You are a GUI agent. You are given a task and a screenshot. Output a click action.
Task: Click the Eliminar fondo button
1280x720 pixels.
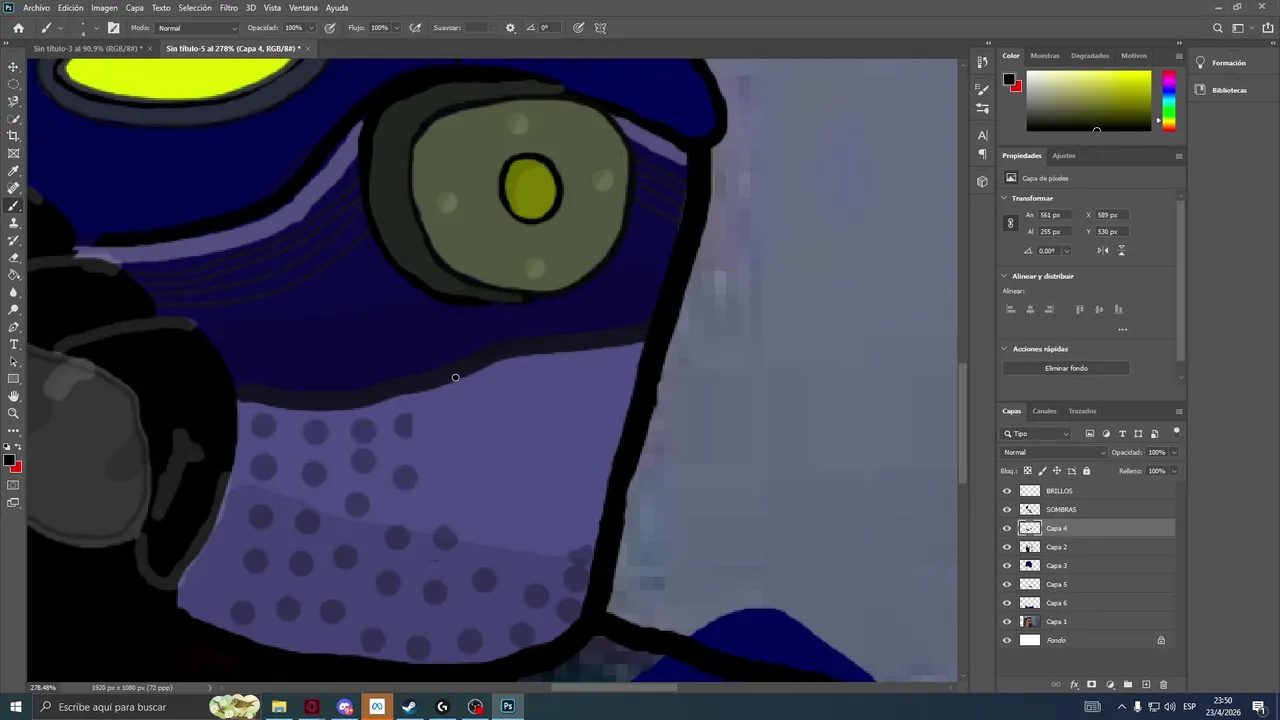click(1066, 368)
